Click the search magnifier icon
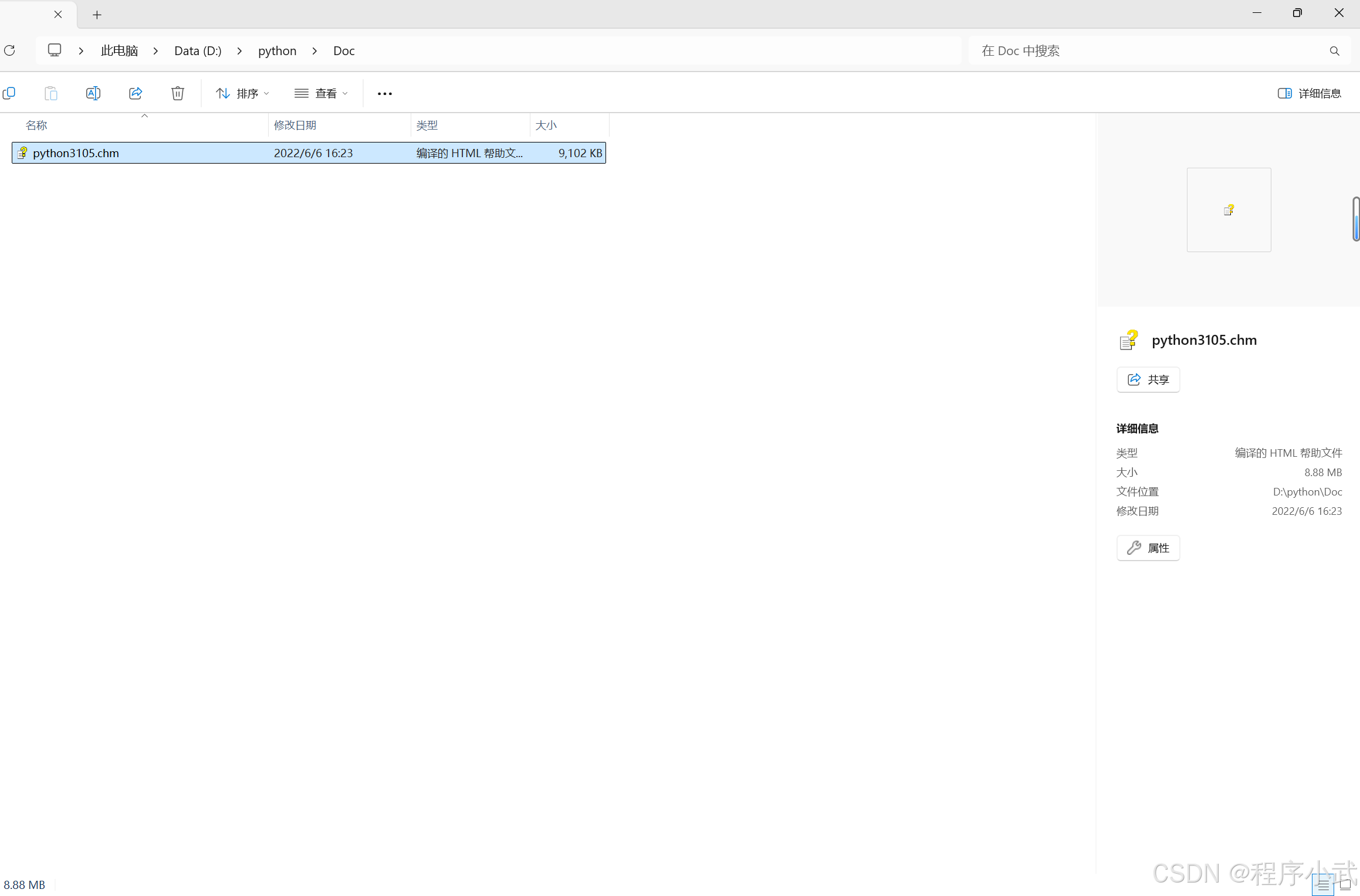 [x=1334, y=51]
